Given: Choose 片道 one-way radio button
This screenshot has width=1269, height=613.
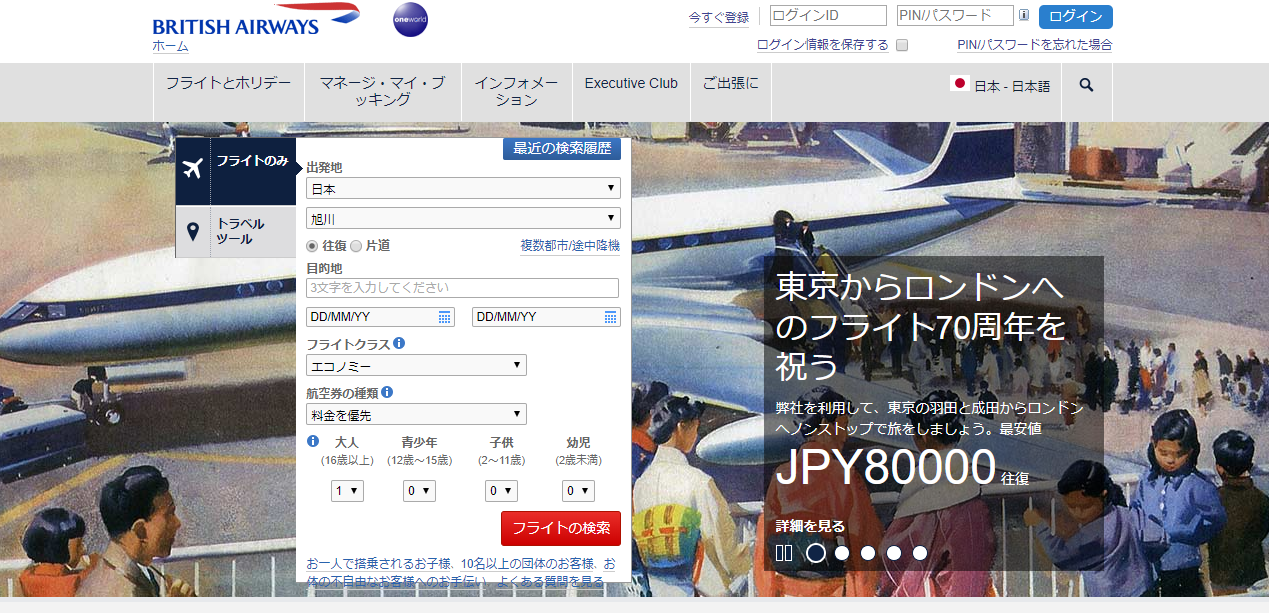Looking at the screenshot, I should pos(356,245).
